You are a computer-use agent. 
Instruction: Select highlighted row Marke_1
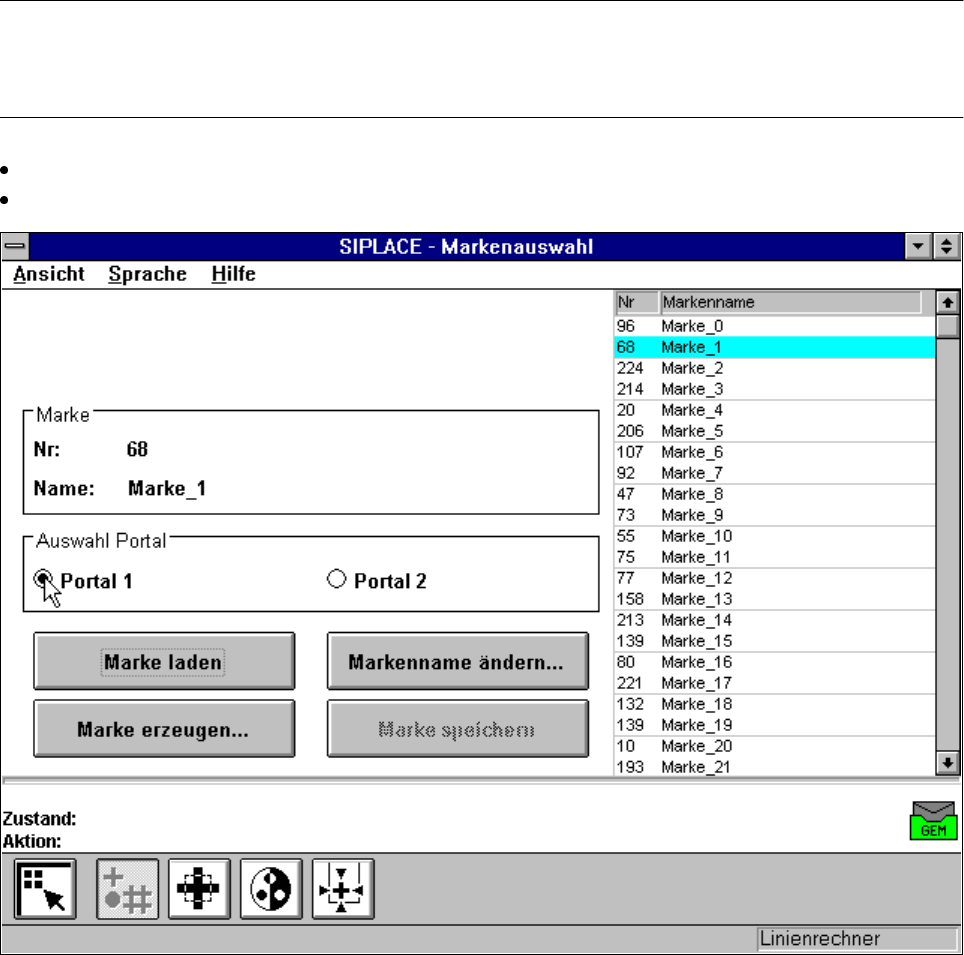click(775, 347)
